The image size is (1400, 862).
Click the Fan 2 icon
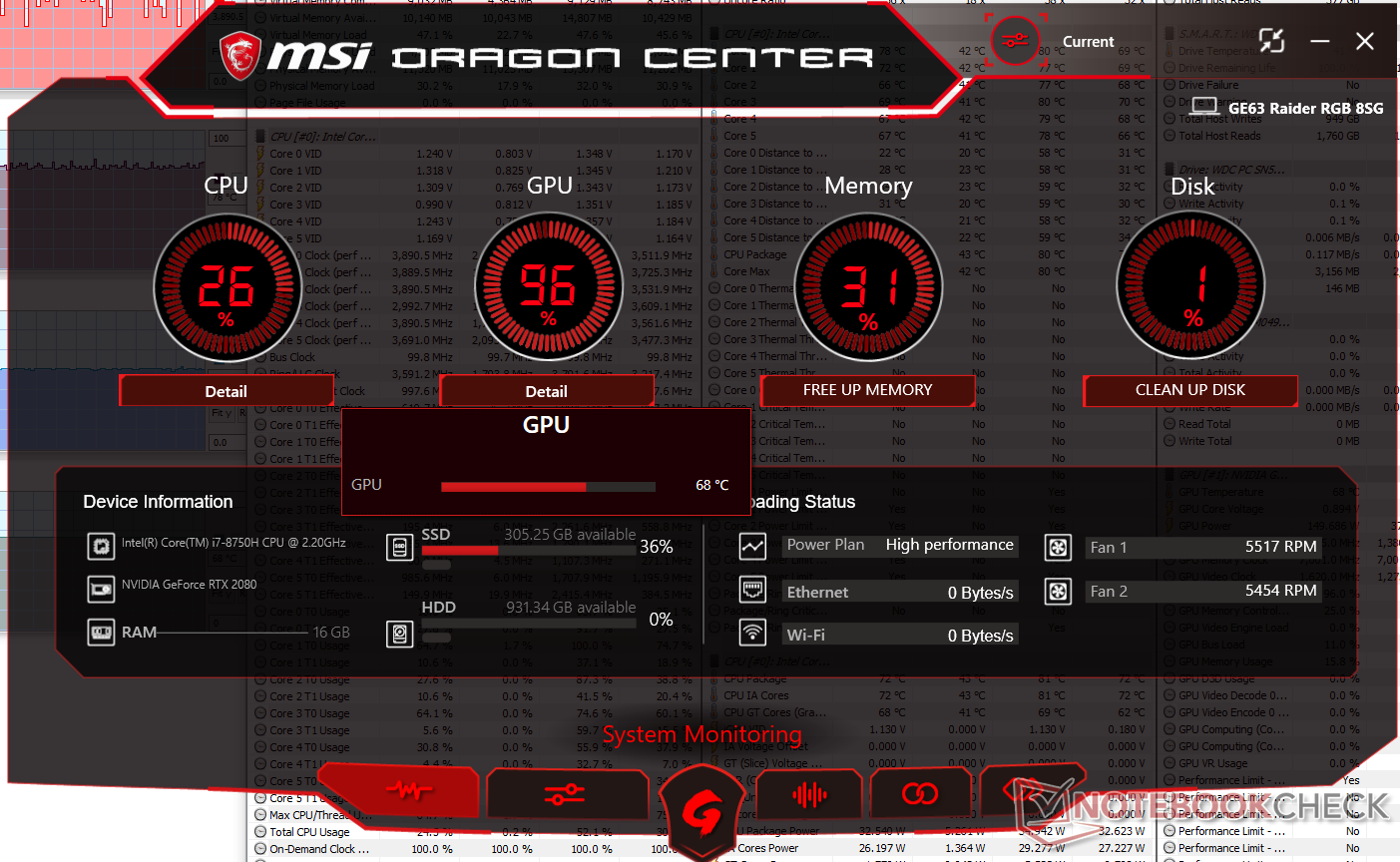(x=1058, y=592)
